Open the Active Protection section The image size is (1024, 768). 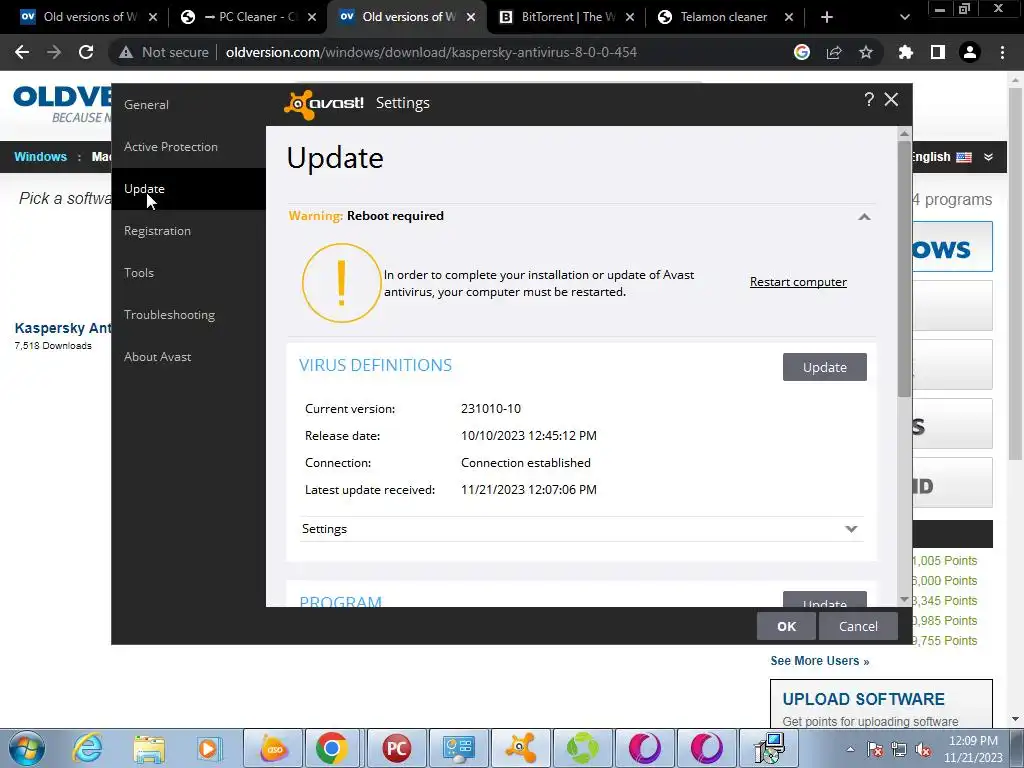pyautogui.click(x=188, y=147)
